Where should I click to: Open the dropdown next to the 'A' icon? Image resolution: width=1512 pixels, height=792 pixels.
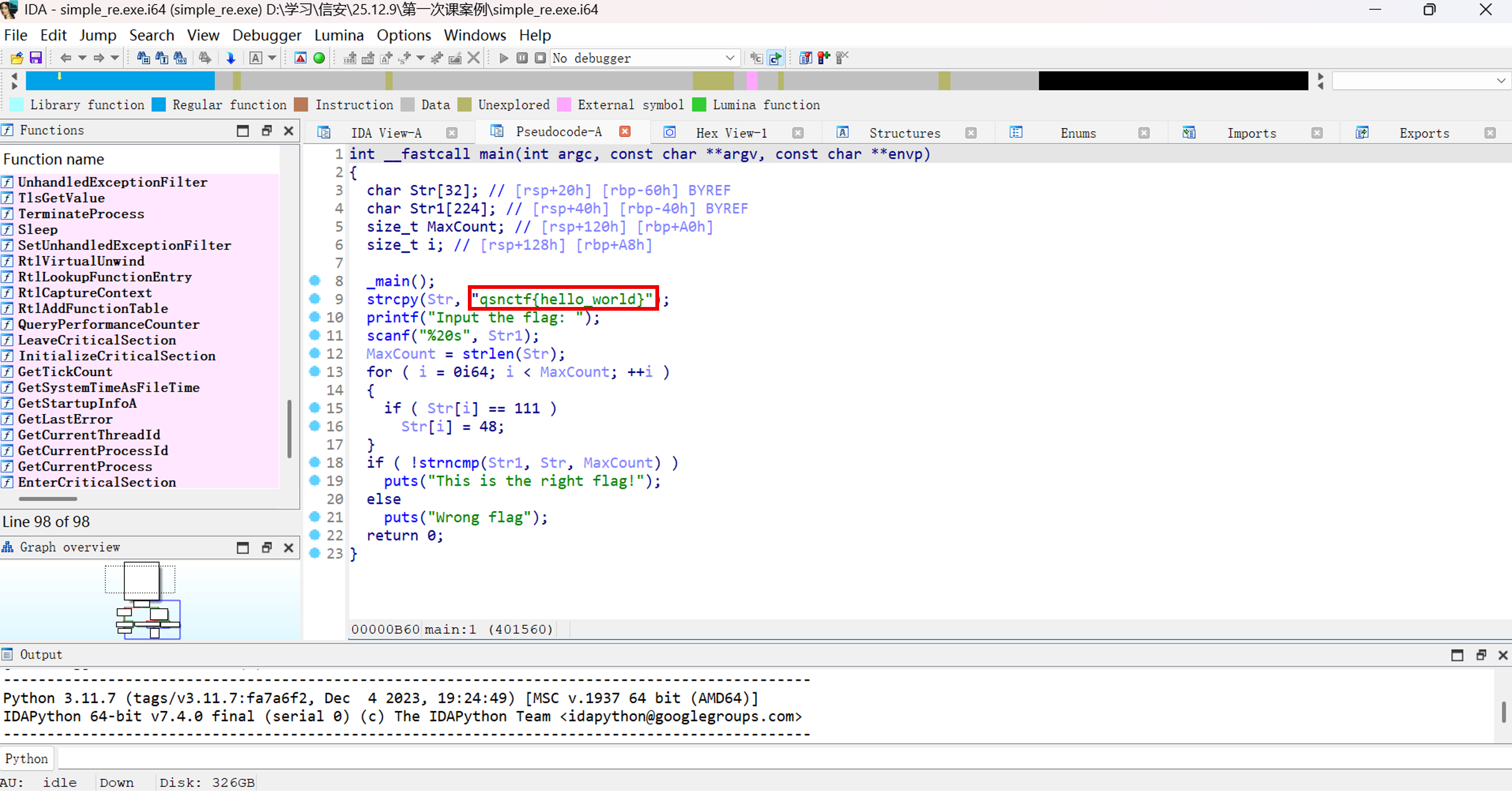pyautogui.click(x=272, y=58)
